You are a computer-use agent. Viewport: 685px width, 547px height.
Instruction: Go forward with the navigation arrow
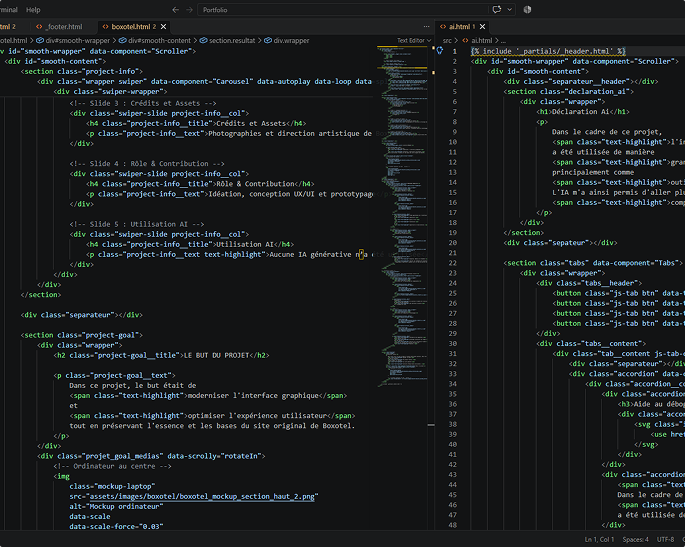190,10
